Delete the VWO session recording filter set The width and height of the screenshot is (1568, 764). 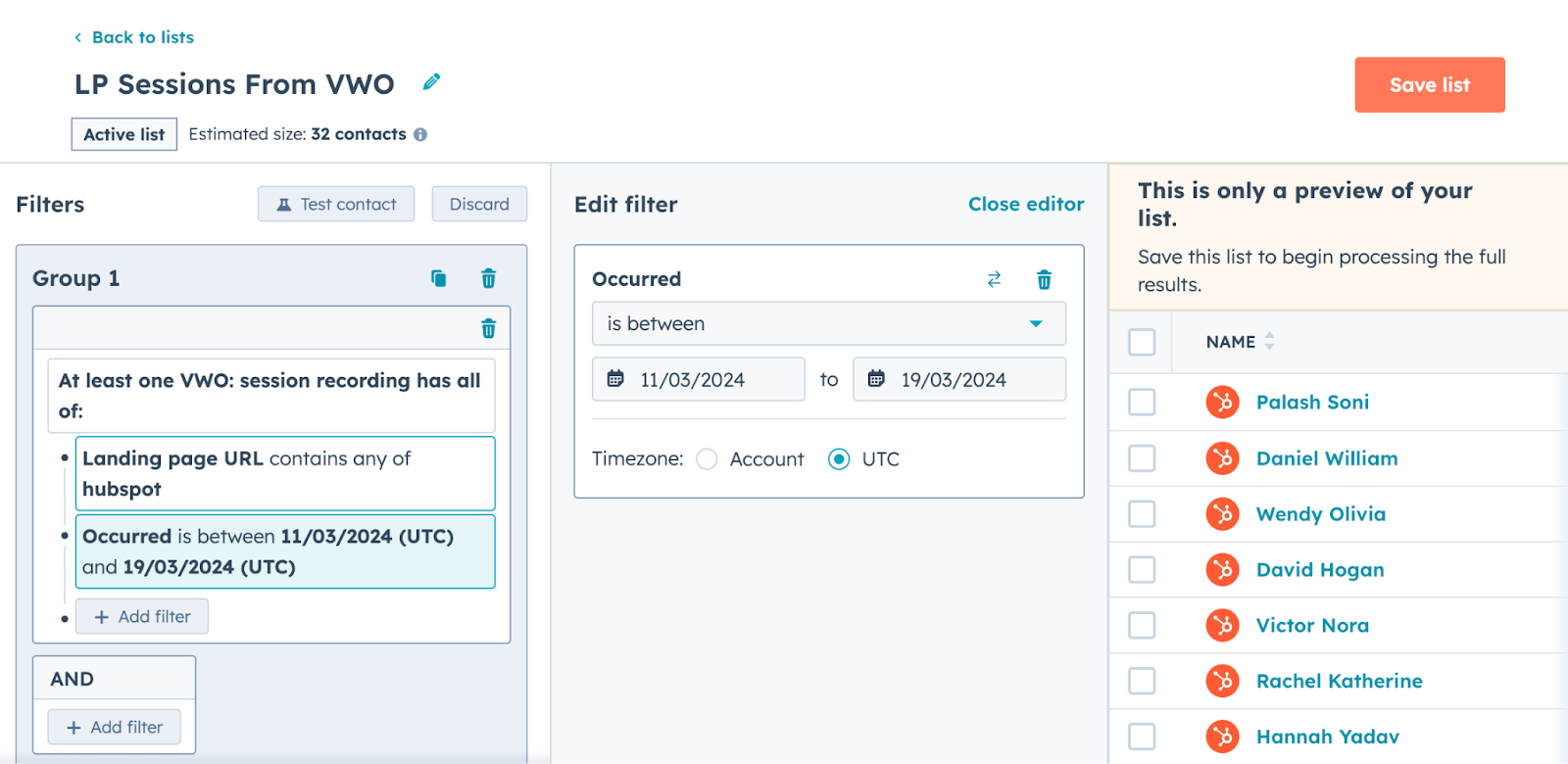tap(488, 328)
